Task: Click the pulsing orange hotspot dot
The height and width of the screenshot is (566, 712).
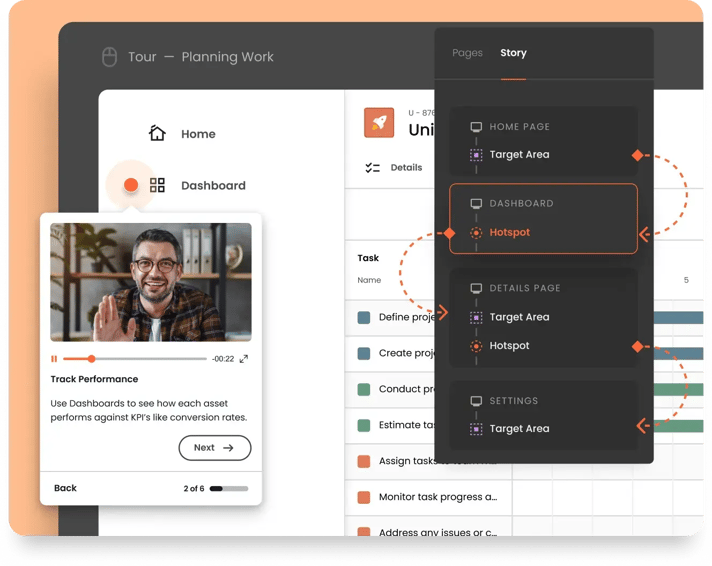Action: (x=130, y=185)
